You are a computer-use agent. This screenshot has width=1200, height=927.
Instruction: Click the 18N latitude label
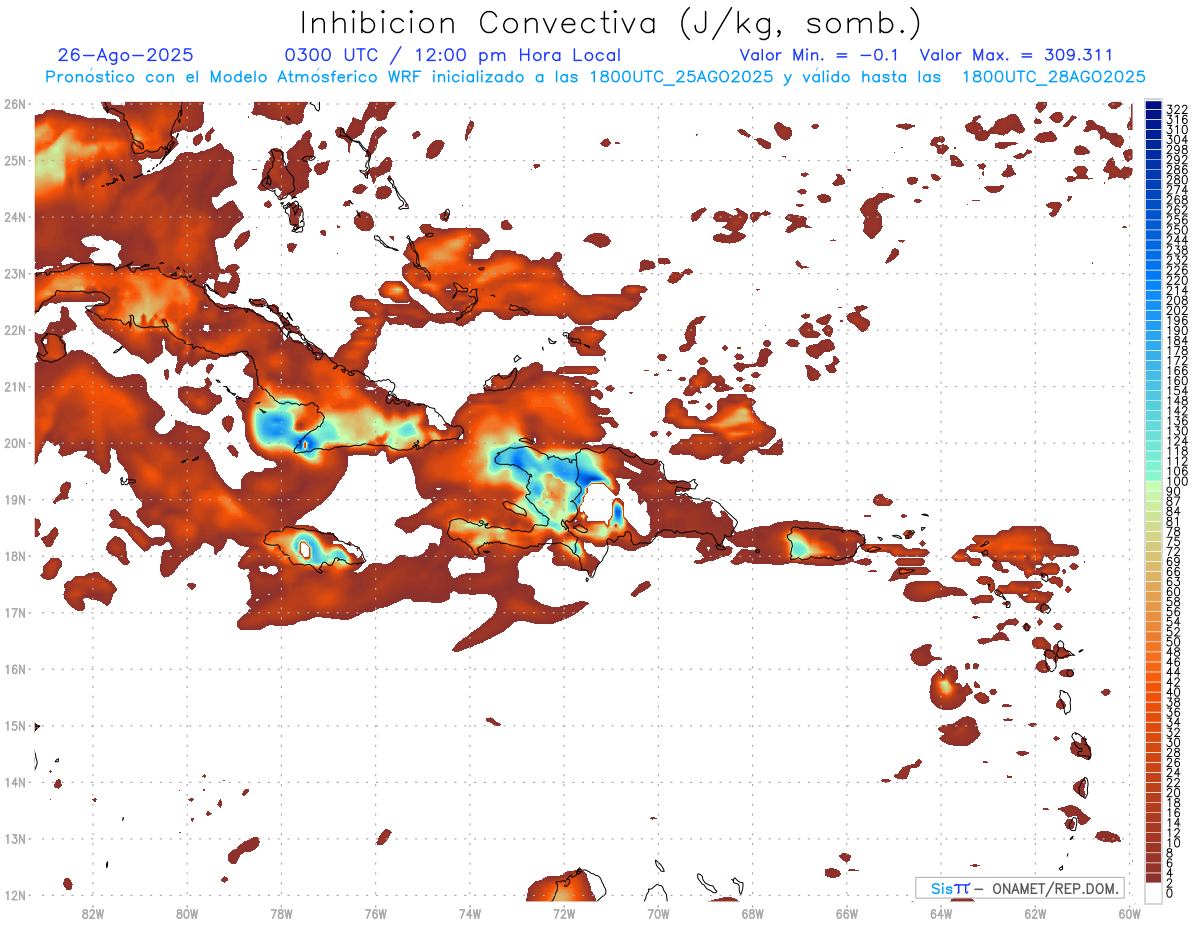click(14, 556)
